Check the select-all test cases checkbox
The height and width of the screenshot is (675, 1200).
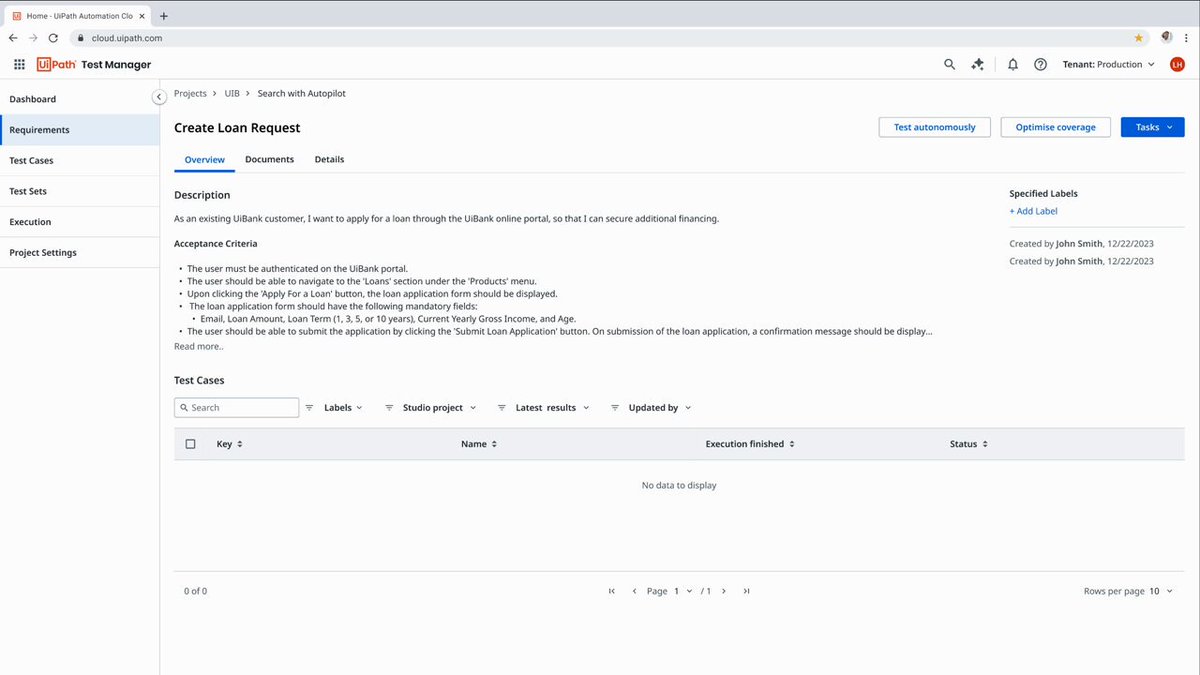pos(191,444)
